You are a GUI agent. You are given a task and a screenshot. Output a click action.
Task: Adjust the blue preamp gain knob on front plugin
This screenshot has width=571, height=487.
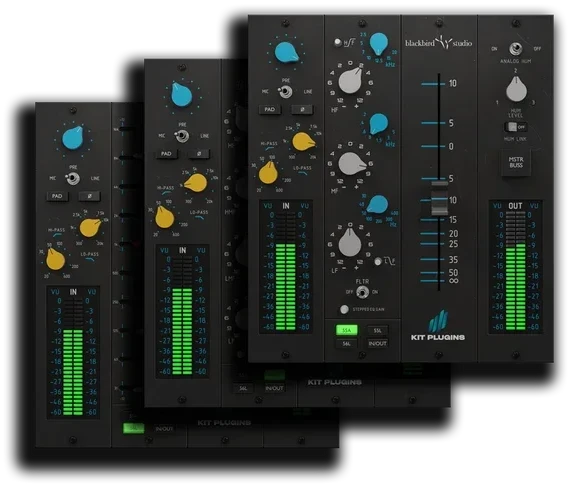(x=287, y=52)
